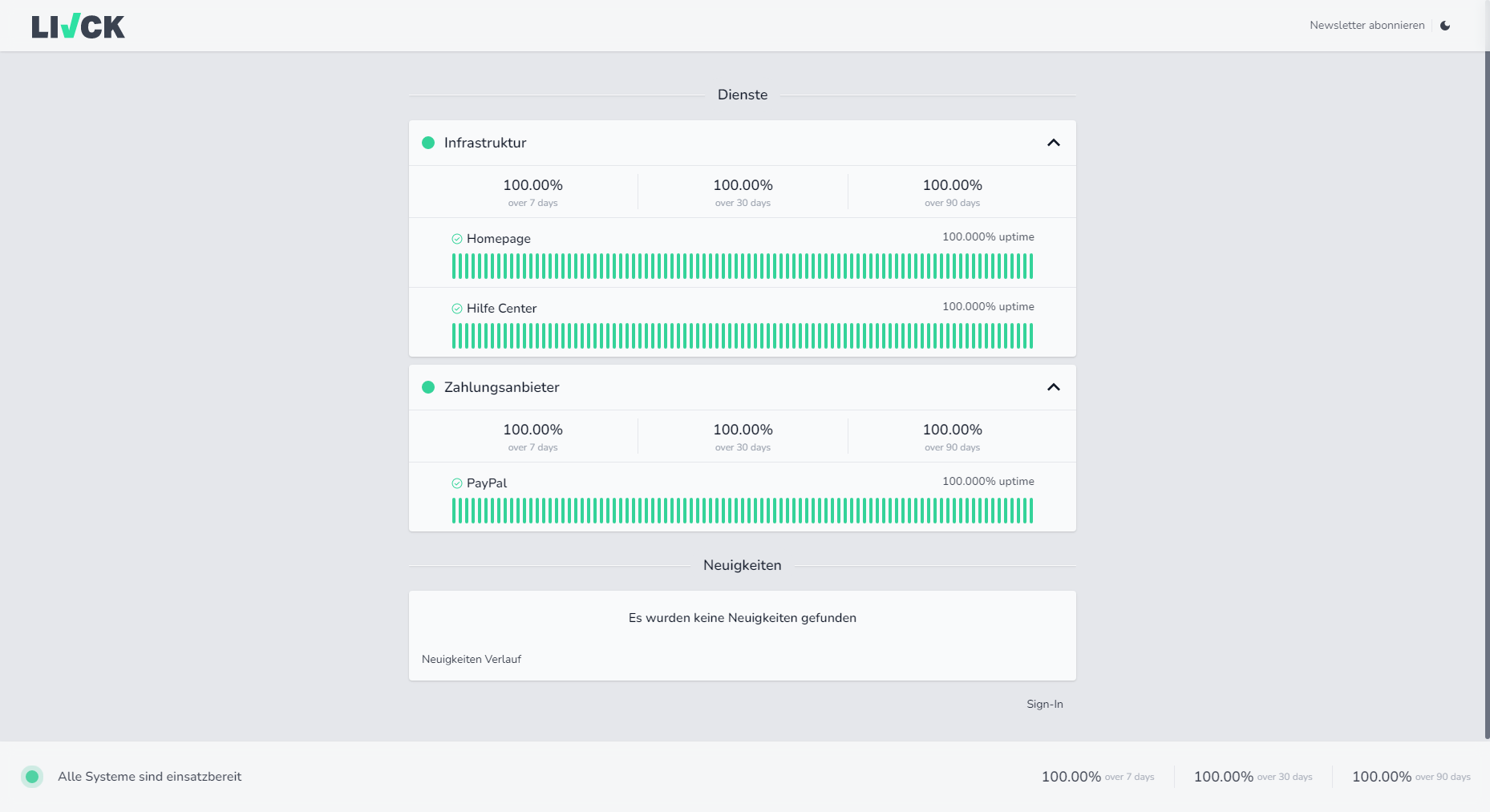Viewport: 1490px width, 812px height.
Task: Click the Homepage checkmark status icon
Action: [x=457, y=239]
